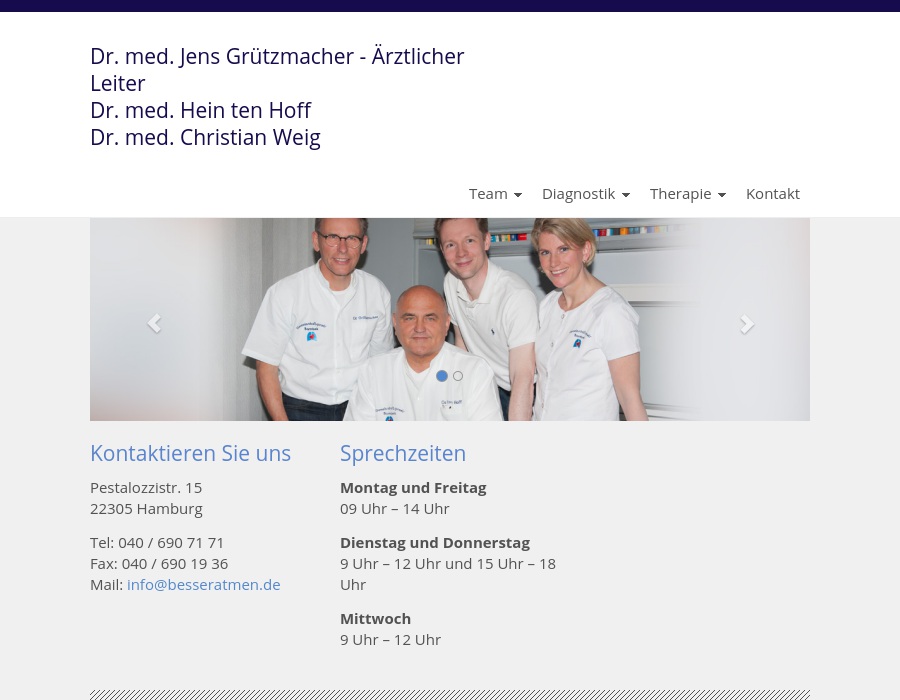Click the dark top navigation bar
Viewport: 900px width, 700px height.
point(450,5)
